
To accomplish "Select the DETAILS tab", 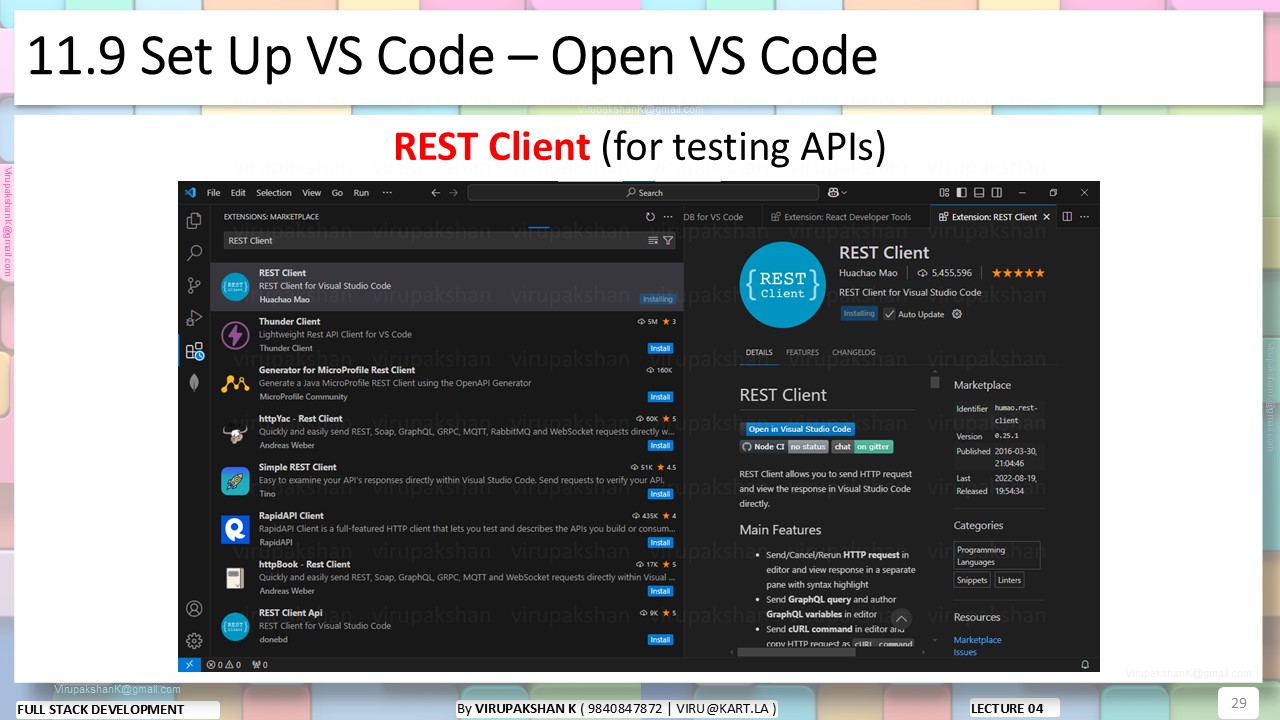I will [x=759, y=352].
